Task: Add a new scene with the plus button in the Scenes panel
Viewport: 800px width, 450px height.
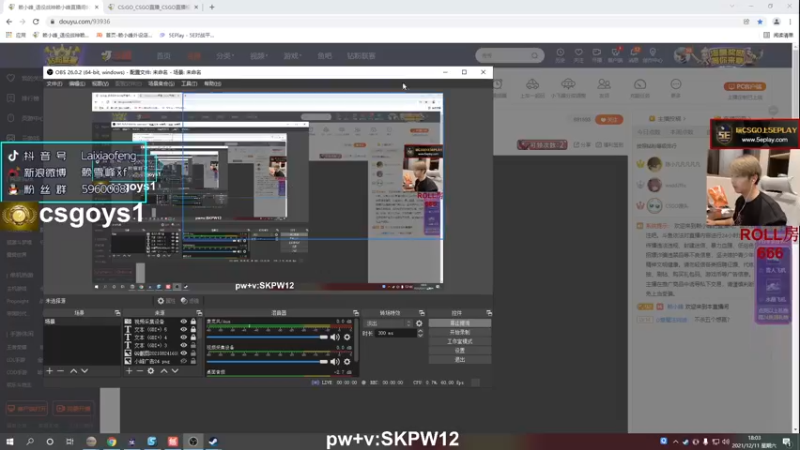Action: (49, 371)
